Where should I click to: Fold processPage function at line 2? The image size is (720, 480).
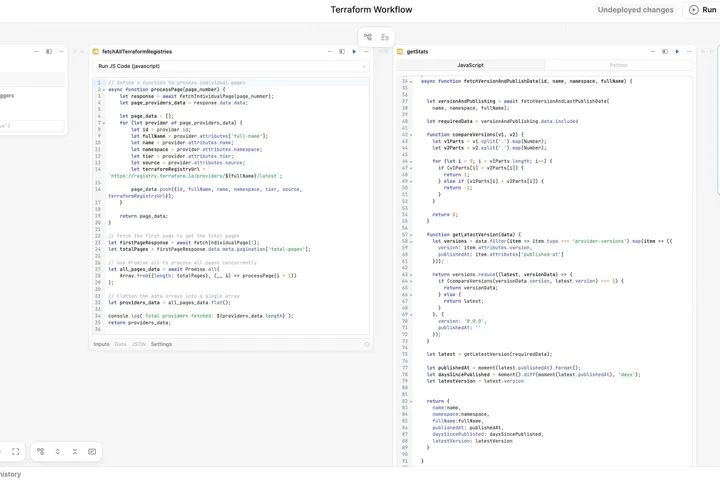pos(104,90)
